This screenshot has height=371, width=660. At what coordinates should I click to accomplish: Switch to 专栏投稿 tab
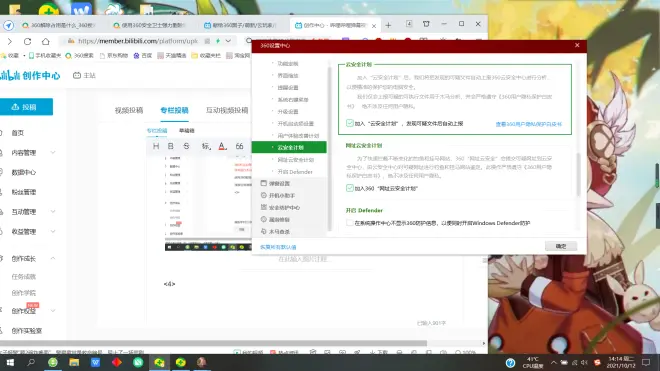click(x=174, y=110)
